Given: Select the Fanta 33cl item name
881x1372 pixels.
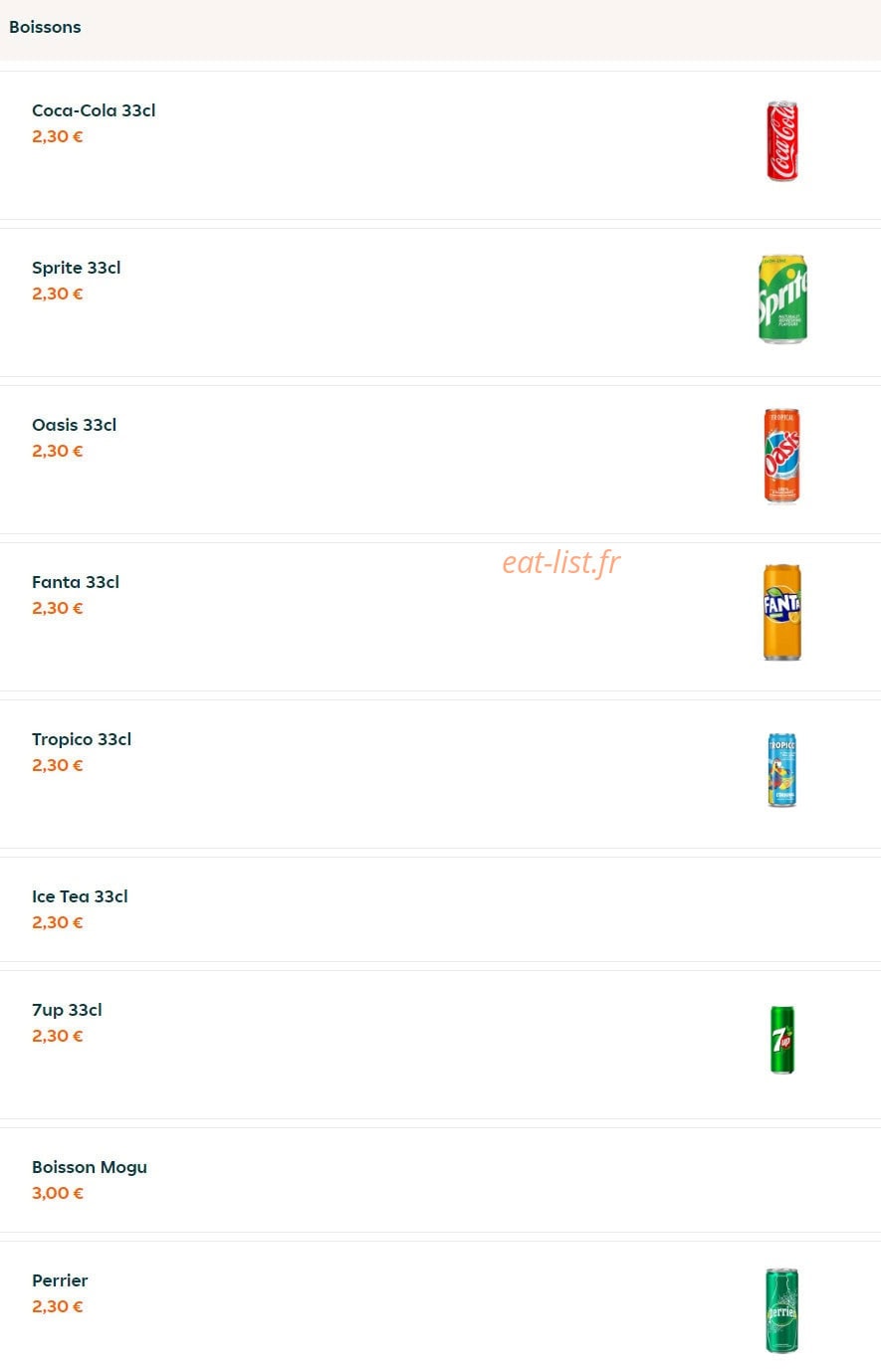Looking at the screenshot, I should click(76, 582).
